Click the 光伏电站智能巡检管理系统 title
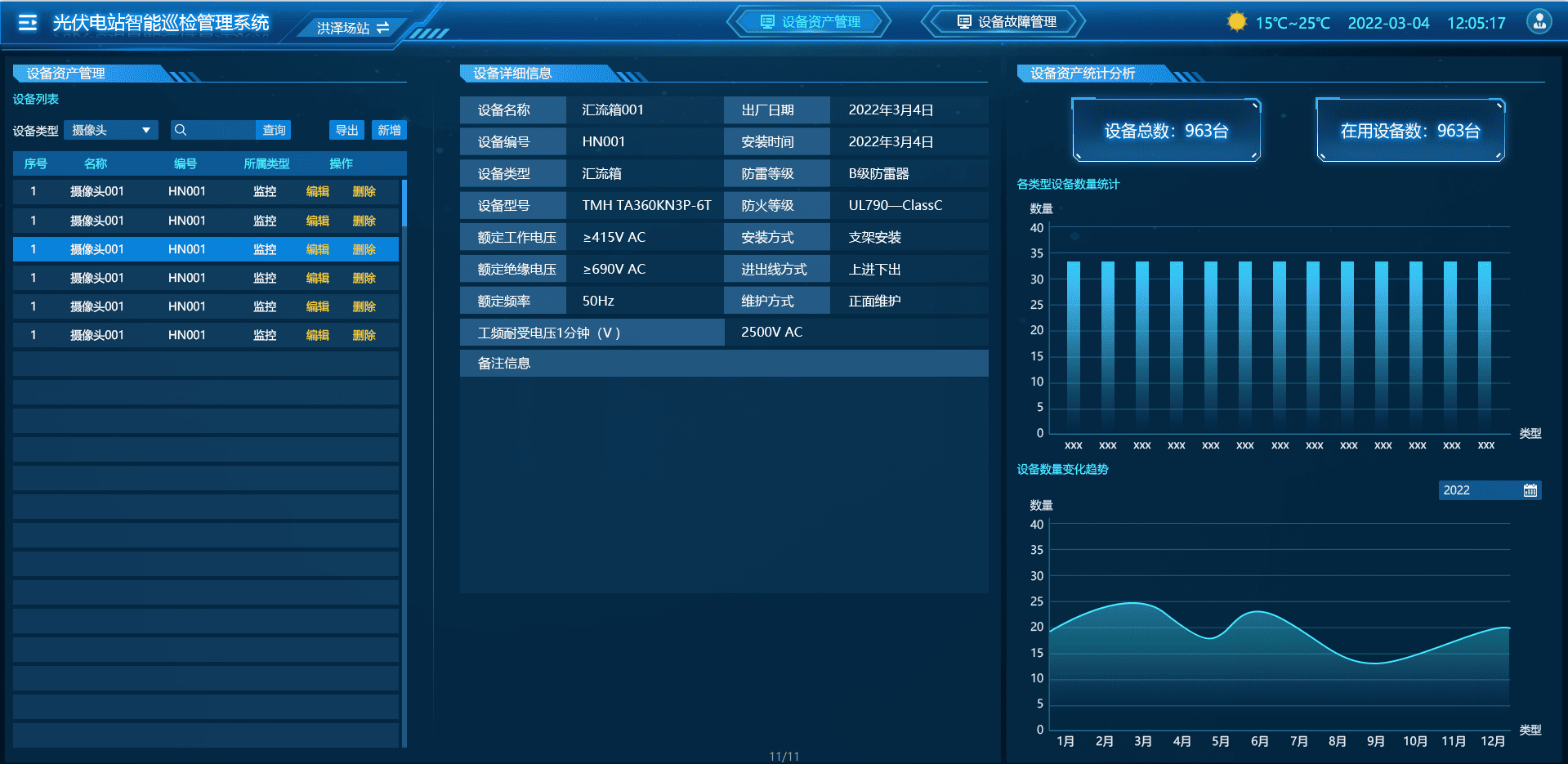This screenshot has height=764, width=1568. pyautogui.click(x=161, y=23)
